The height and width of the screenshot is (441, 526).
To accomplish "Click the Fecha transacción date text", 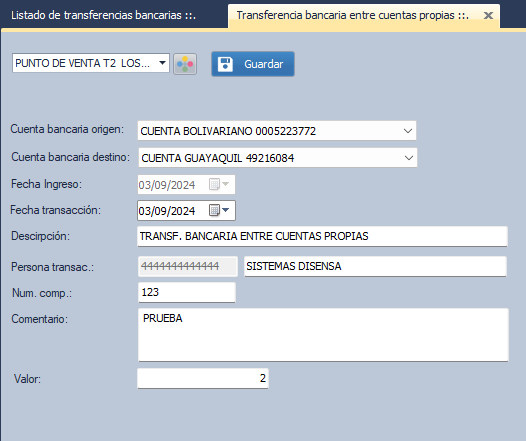I will [x=167, y=211].
